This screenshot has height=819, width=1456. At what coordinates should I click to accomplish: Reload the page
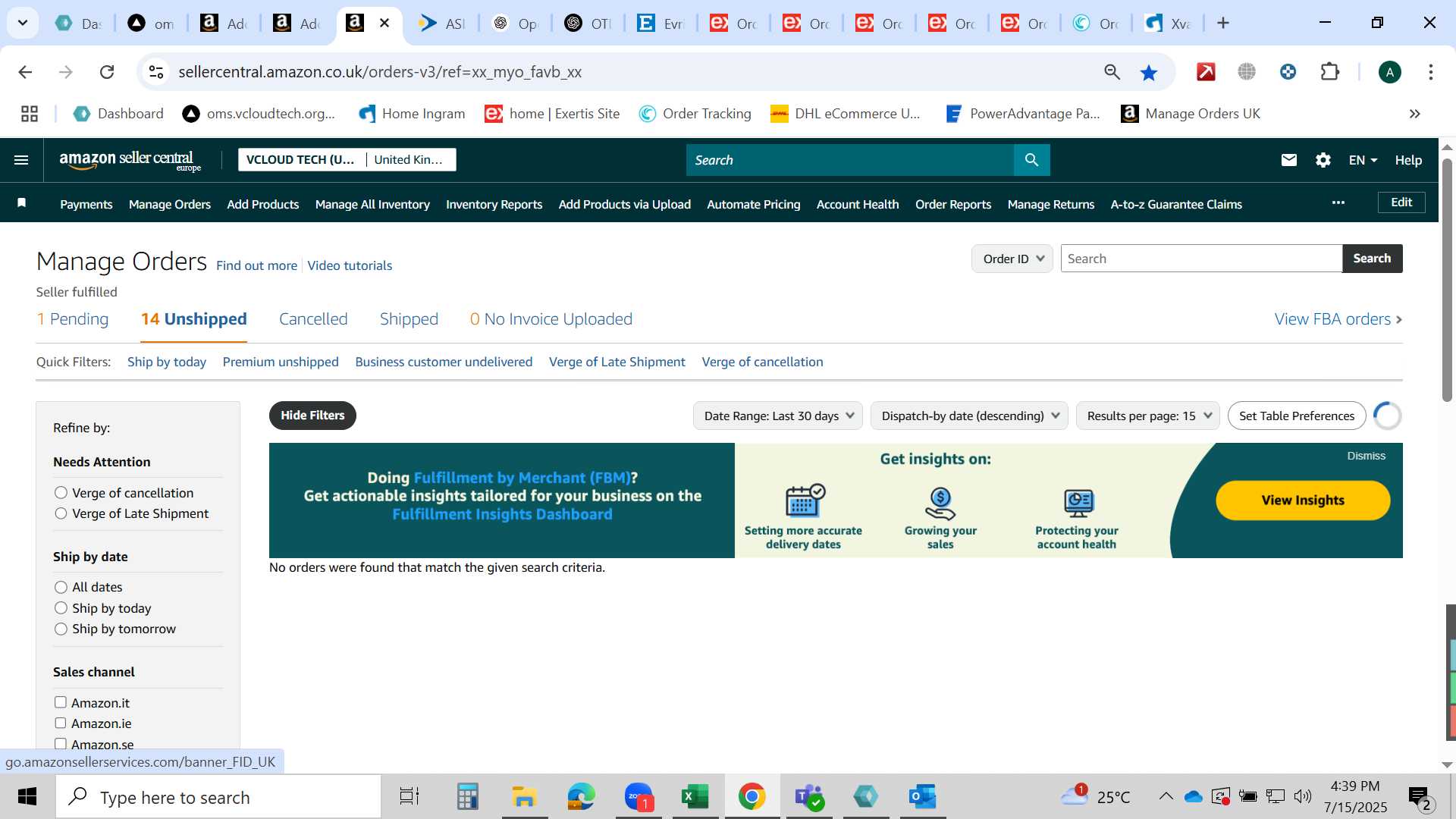pos(107,72)
